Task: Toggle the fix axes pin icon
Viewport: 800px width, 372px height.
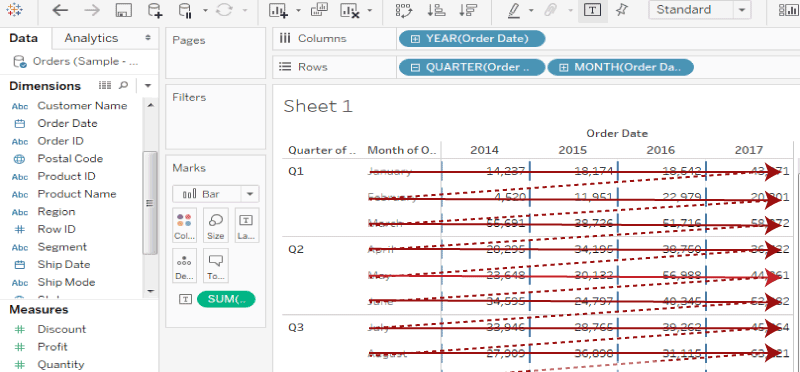Action: pos(621,10)
